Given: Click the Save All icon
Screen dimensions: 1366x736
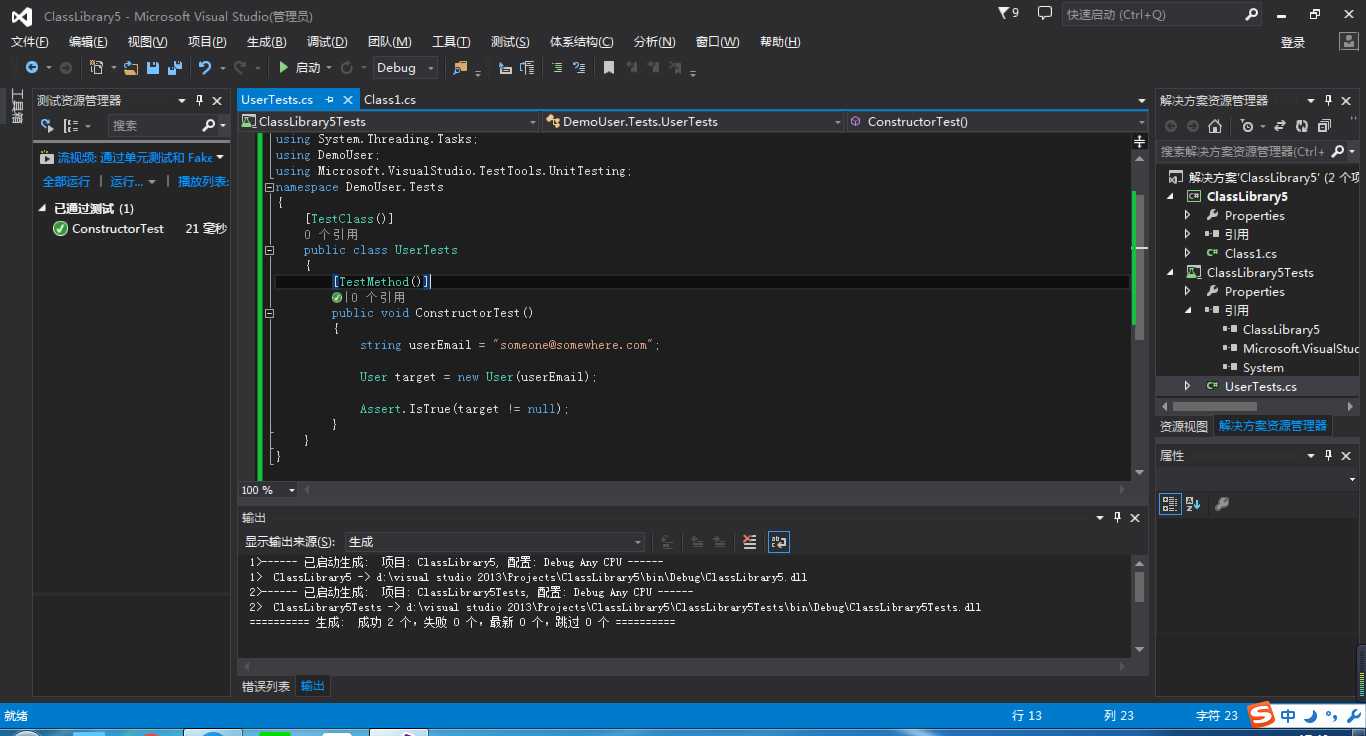Looking at the screenshot, I should coord(175,68).
